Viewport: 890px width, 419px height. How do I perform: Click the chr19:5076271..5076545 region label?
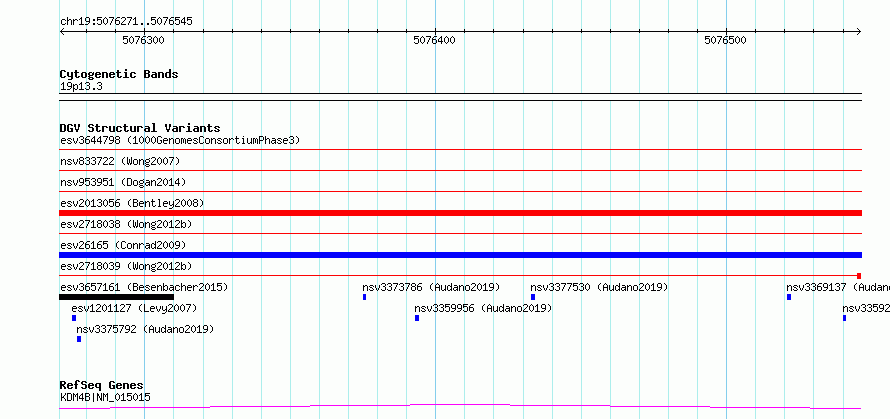(127, 22)
